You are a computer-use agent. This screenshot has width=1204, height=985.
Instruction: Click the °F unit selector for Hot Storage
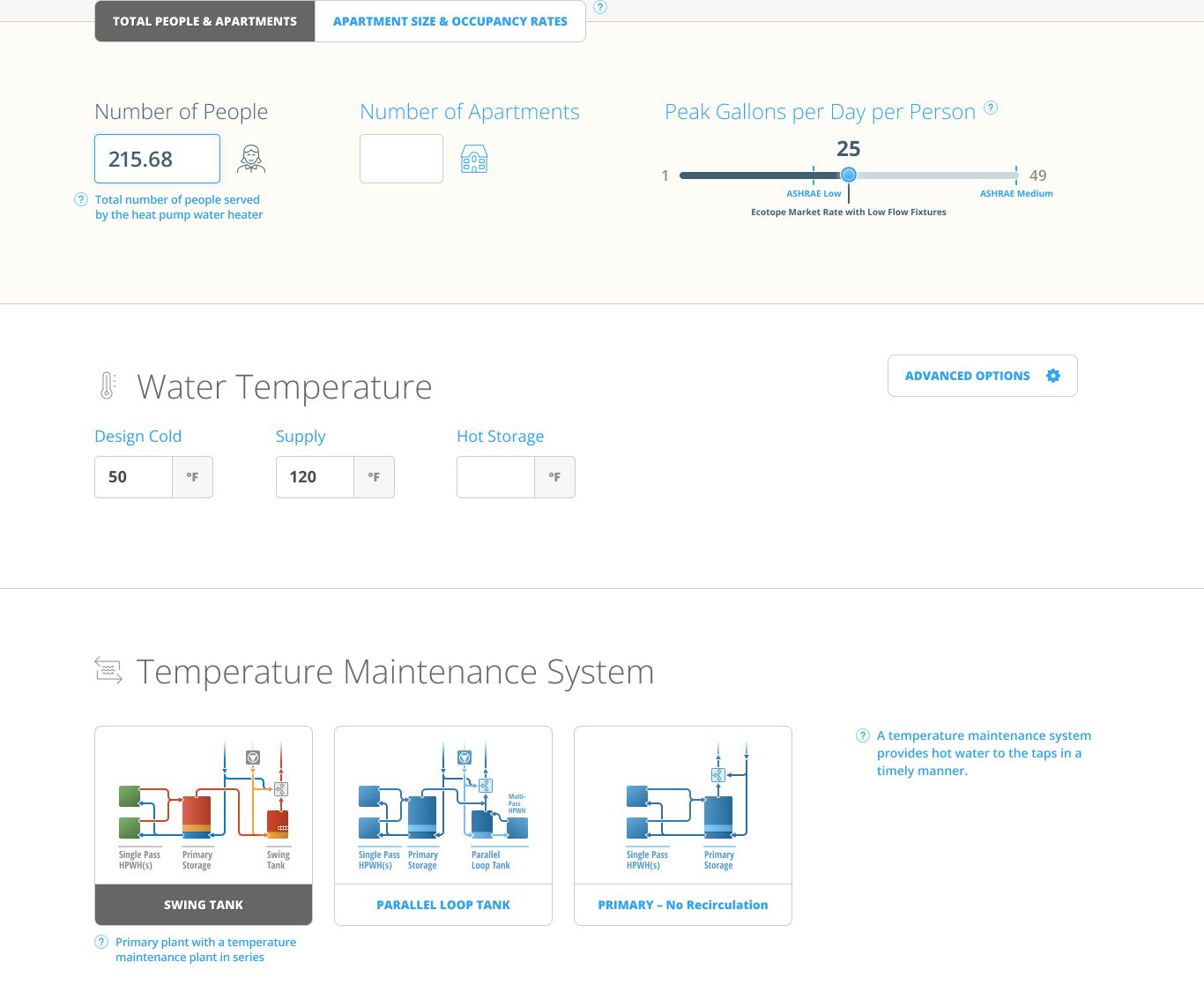[x=554, y=476]
